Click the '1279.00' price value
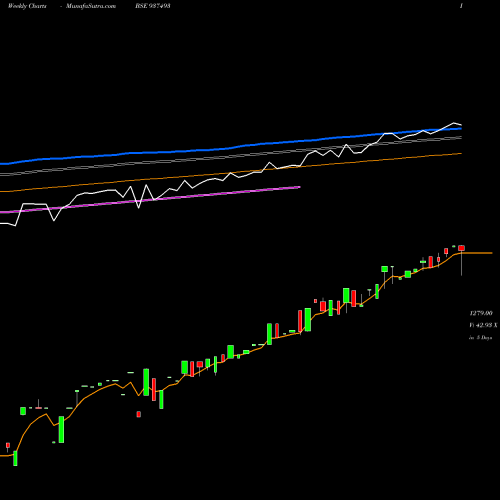500x500 pixels. (481, 313)
